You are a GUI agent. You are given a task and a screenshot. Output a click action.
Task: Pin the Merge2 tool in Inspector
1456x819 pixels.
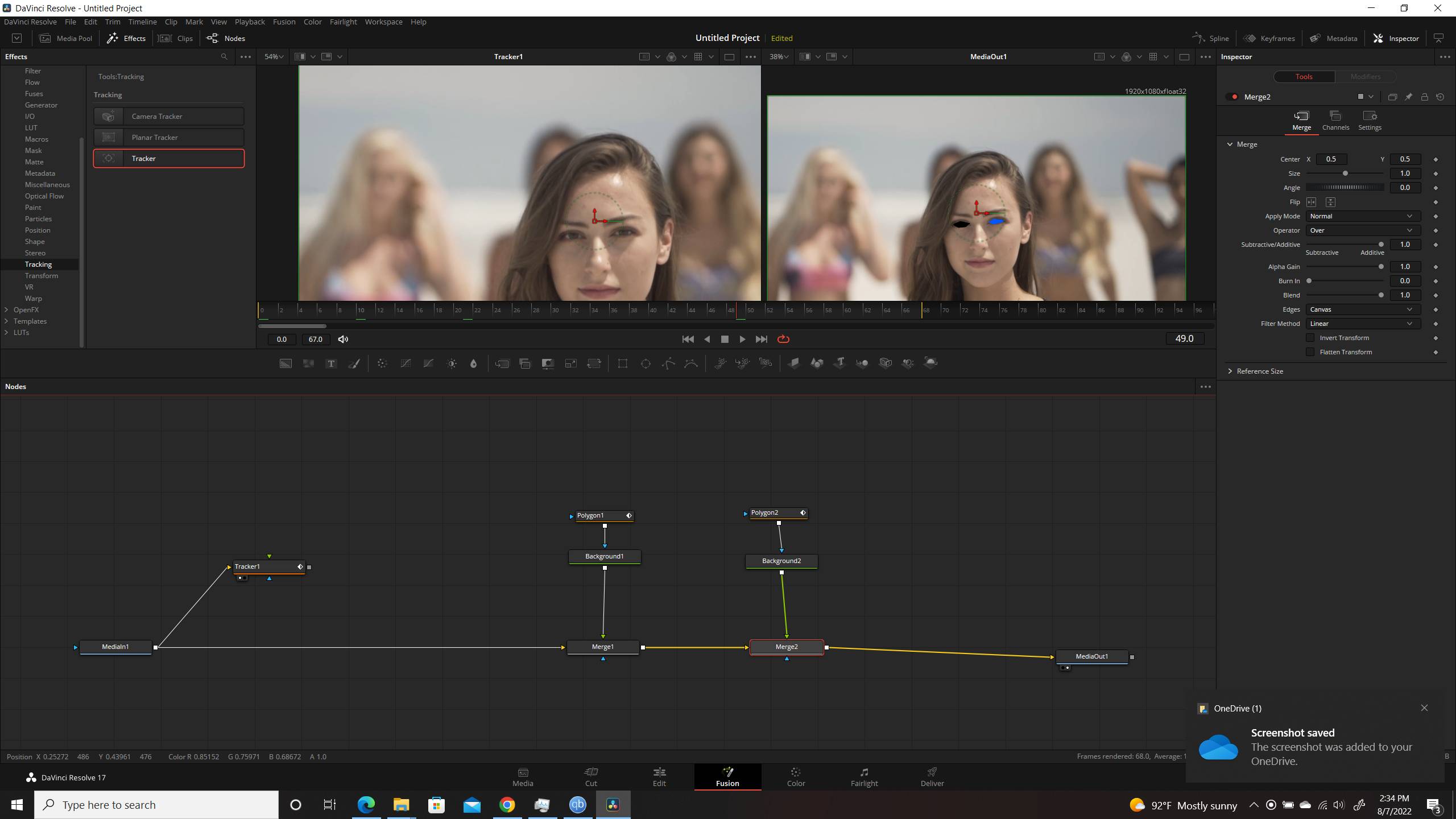coord(1408,97)
